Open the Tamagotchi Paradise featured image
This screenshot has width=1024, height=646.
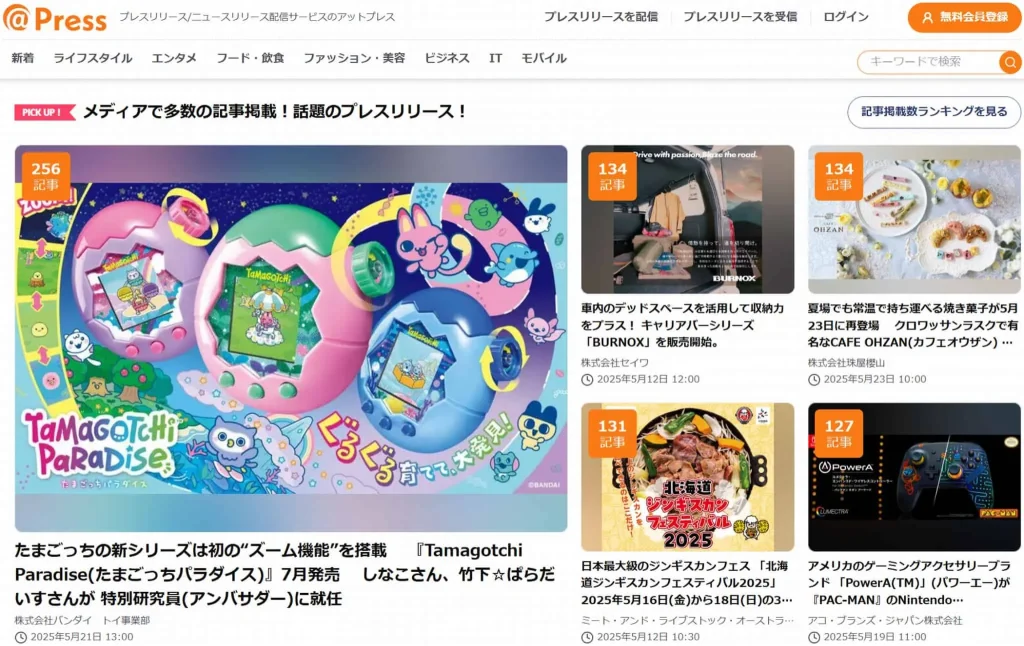(x=291, y=338)
